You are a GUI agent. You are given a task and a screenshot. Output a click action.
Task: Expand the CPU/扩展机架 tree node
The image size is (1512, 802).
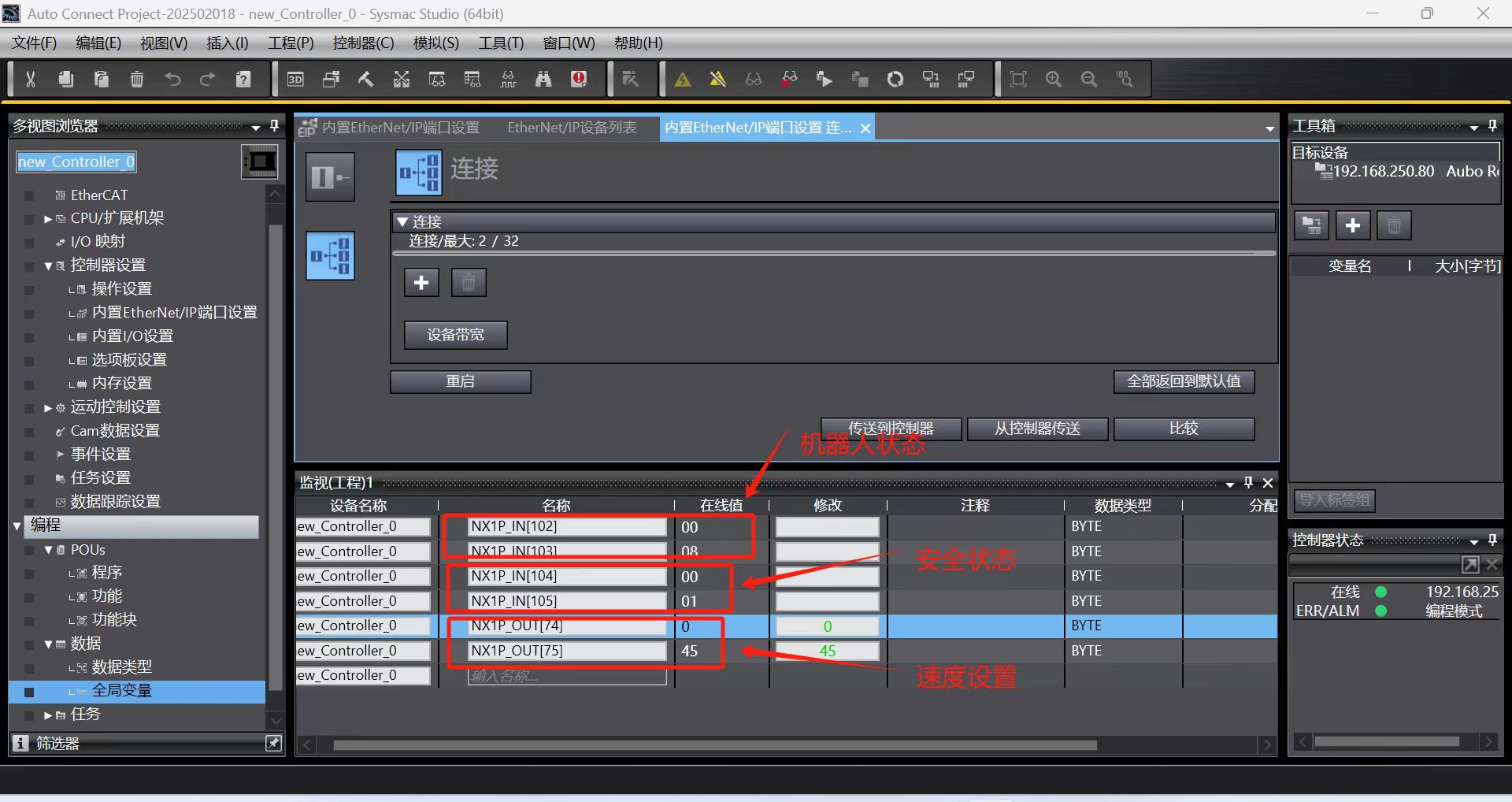click(48, 219)
